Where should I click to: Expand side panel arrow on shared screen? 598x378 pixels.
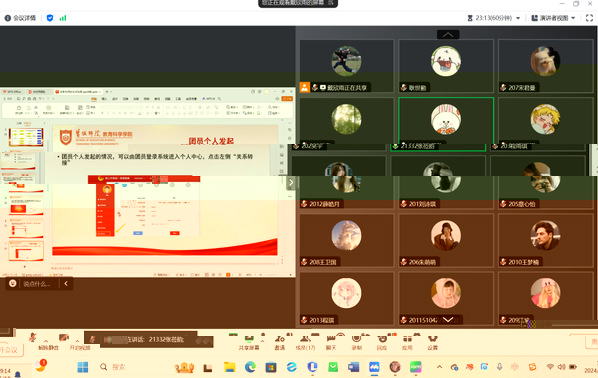click(x=291, y=182)
